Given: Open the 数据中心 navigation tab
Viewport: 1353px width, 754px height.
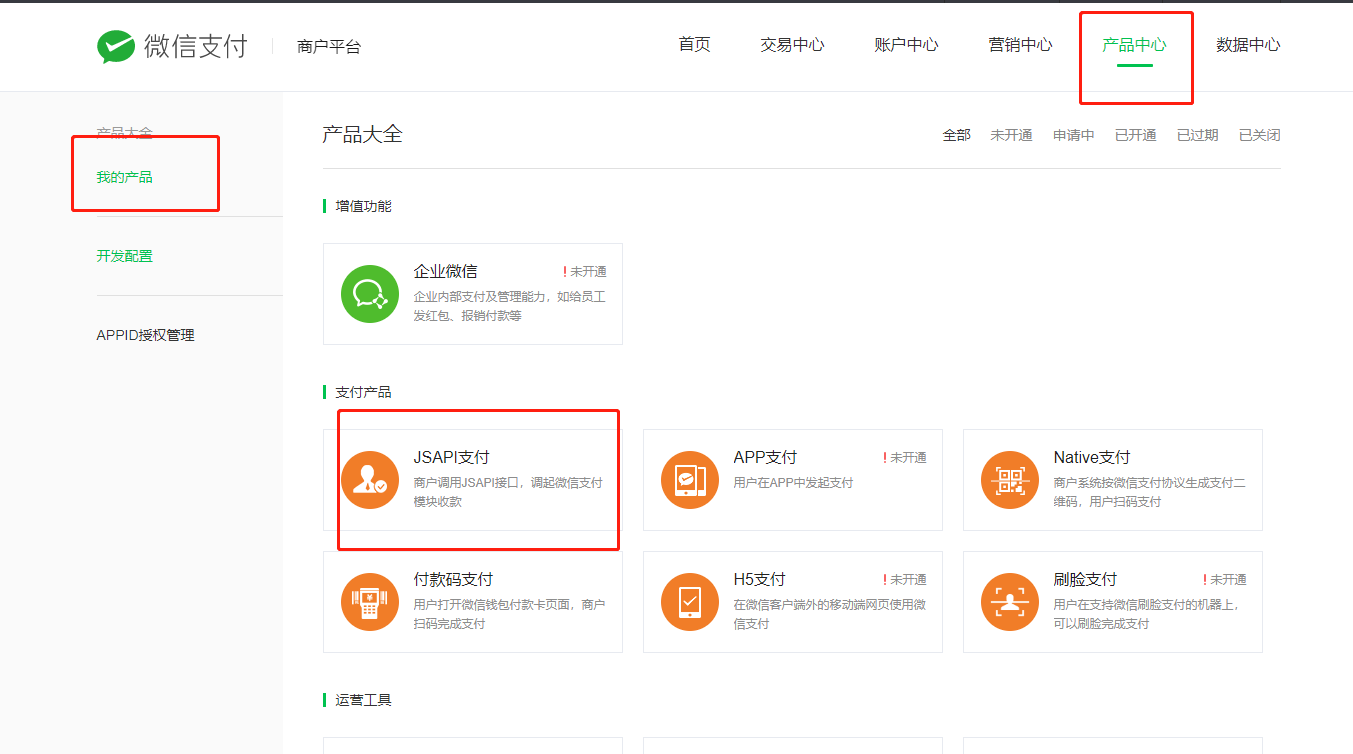Looking at the screenshot, I should pos(1248,44).
